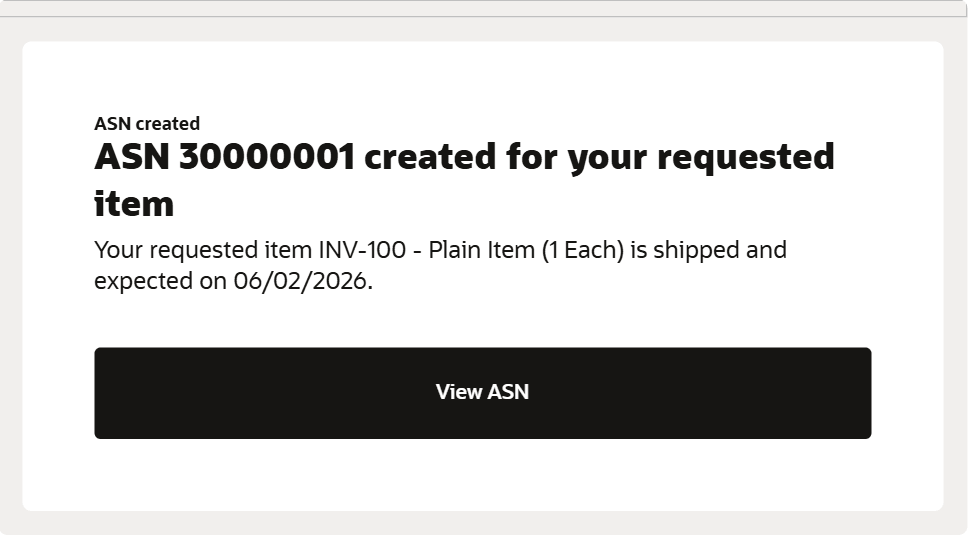Screen dimensions: 968x536
Task: Click the word "for" in the bold heading
Action: click(x=530, y=158)
